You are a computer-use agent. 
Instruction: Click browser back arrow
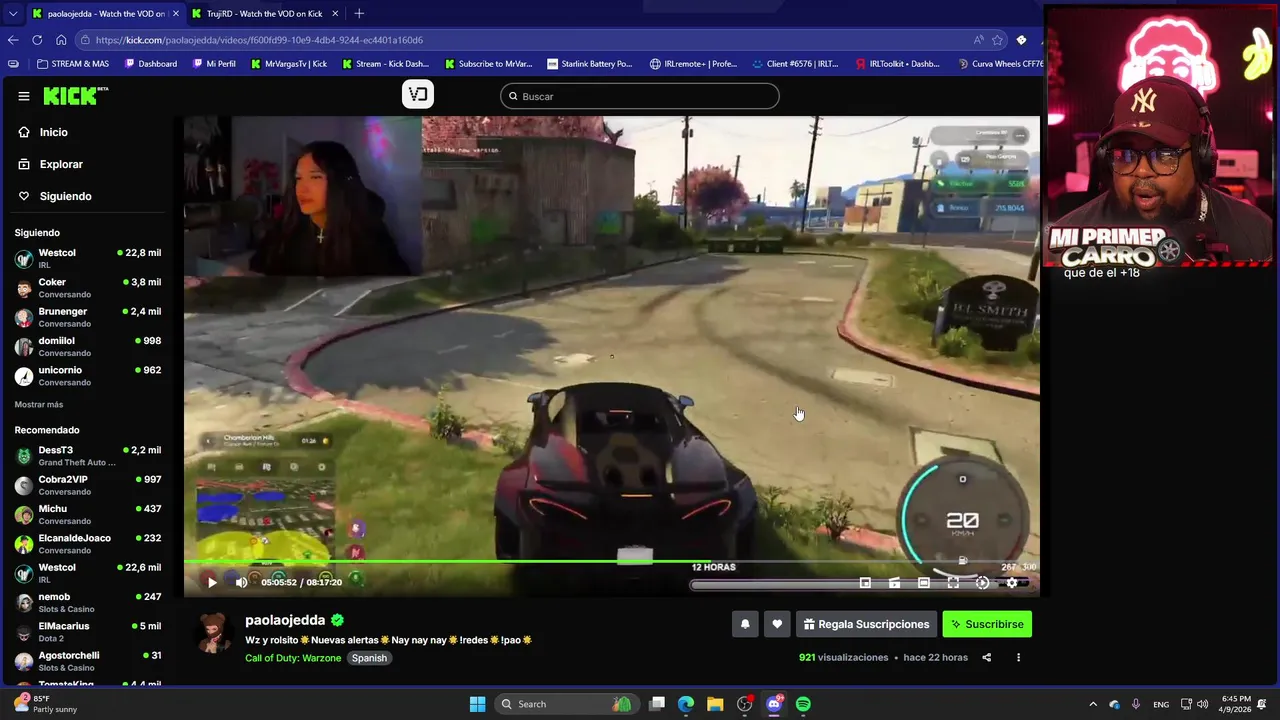(13, 40)
